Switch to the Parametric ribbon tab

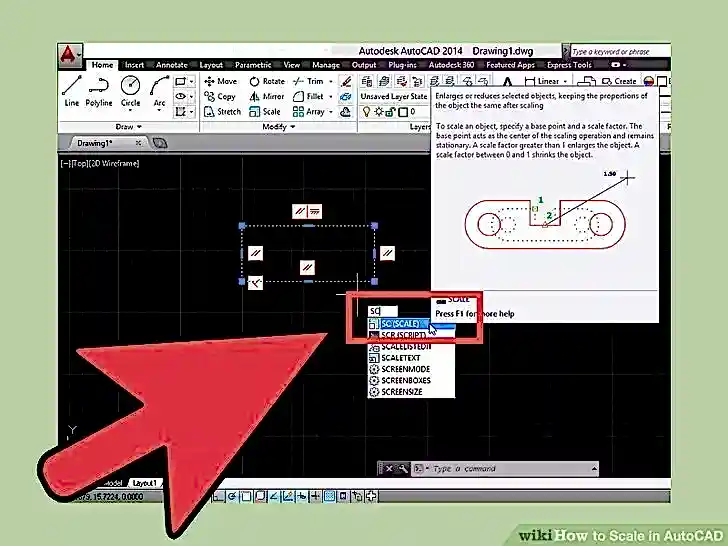click(253, 65)
